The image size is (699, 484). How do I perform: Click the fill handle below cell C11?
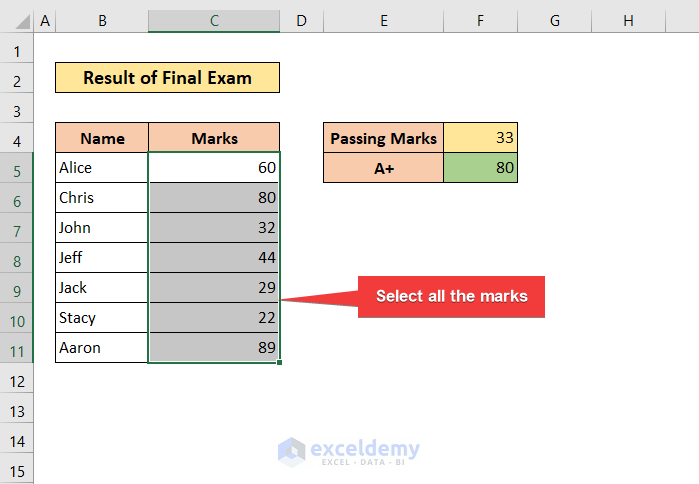tap(280, 362)
